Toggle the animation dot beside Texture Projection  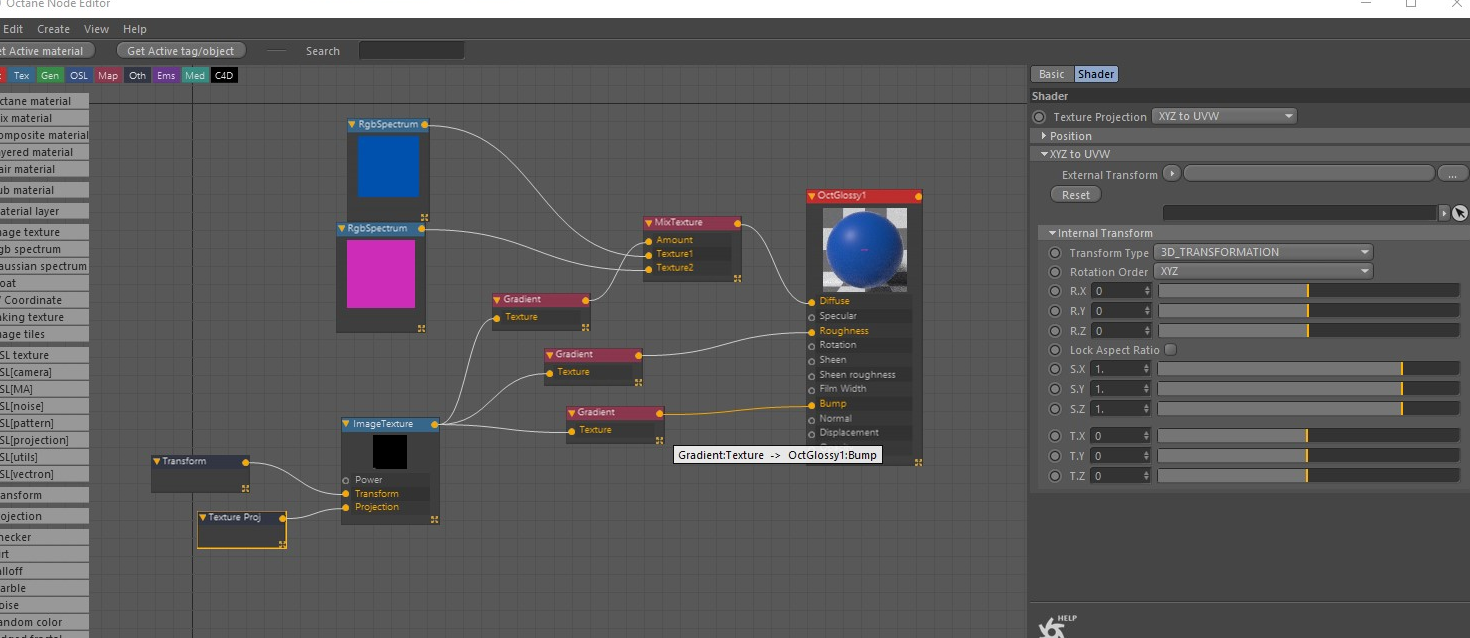1039,117
